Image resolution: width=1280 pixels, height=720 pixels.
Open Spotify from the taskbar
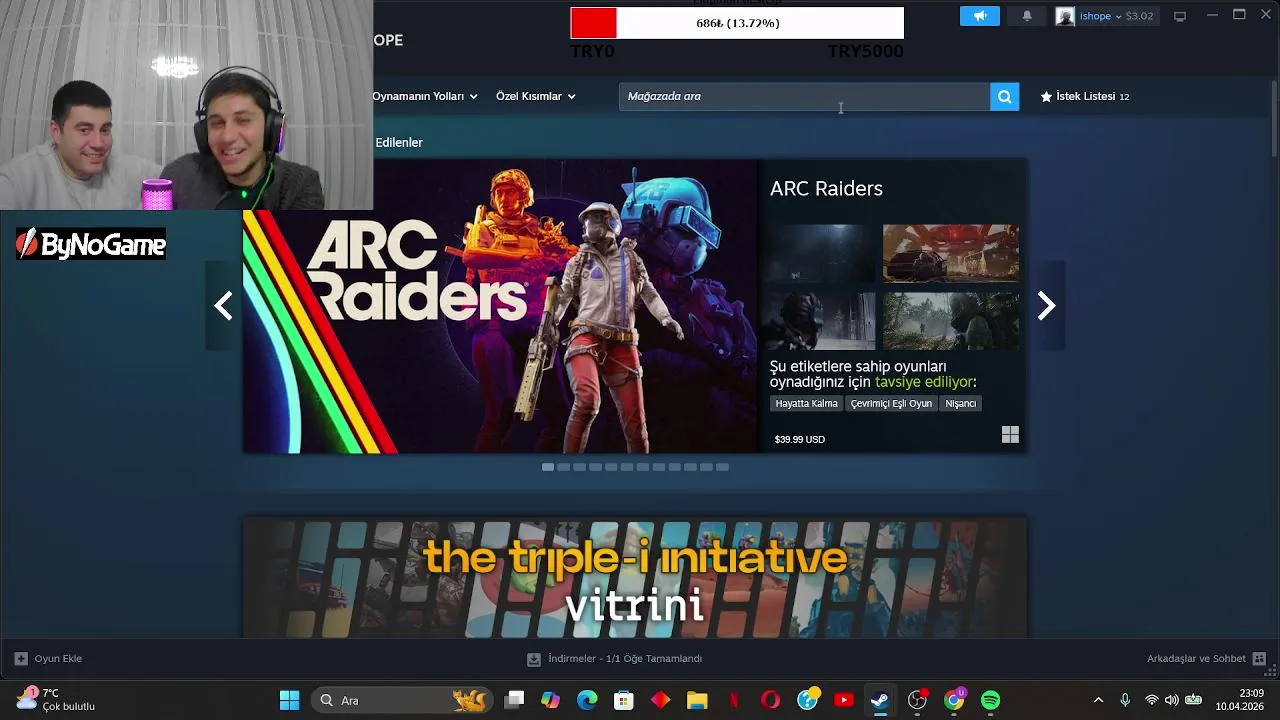tap(990, 700)
